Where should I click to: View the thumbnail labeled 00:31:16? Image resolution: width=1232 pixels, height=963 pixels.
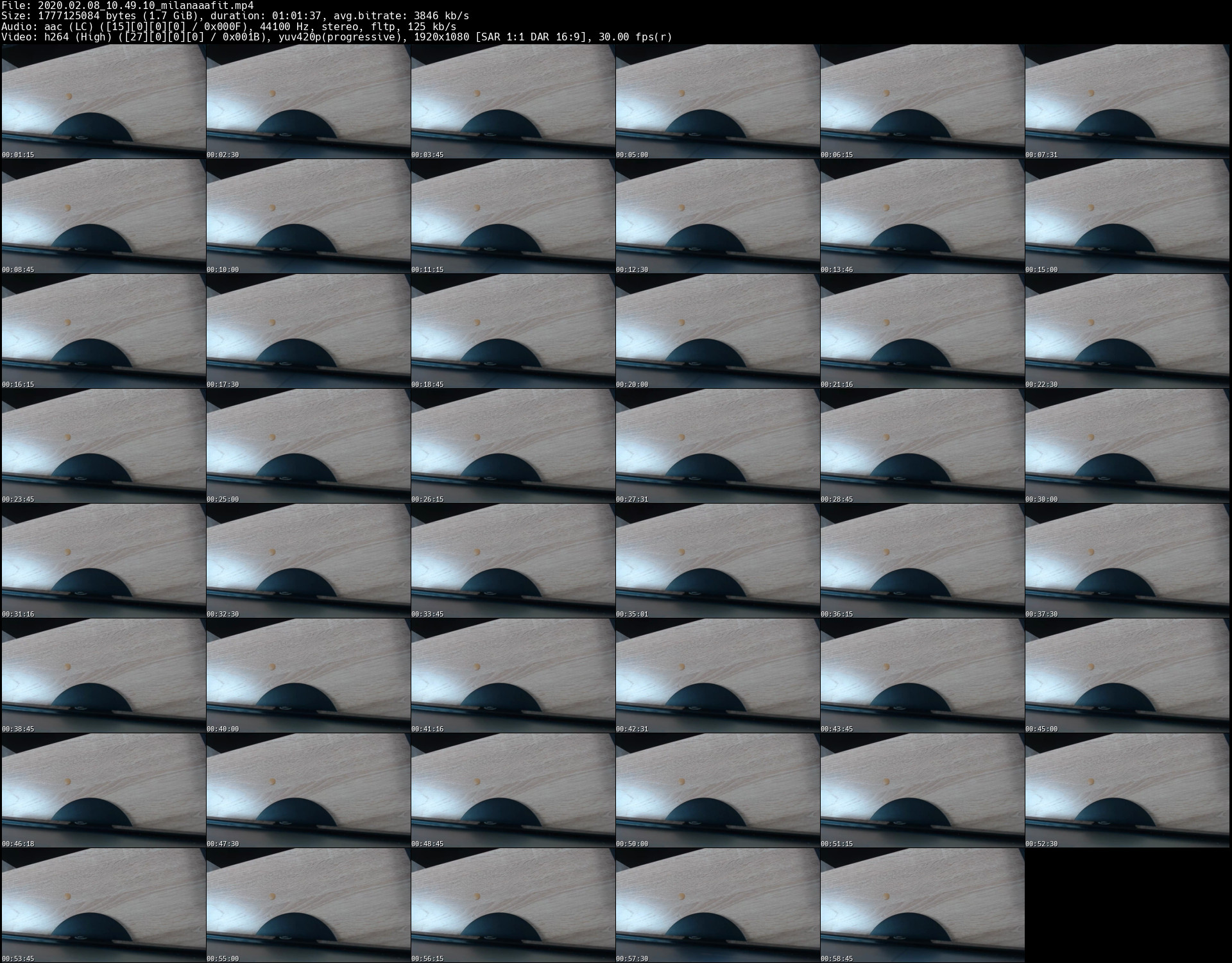tap(103, 561)
